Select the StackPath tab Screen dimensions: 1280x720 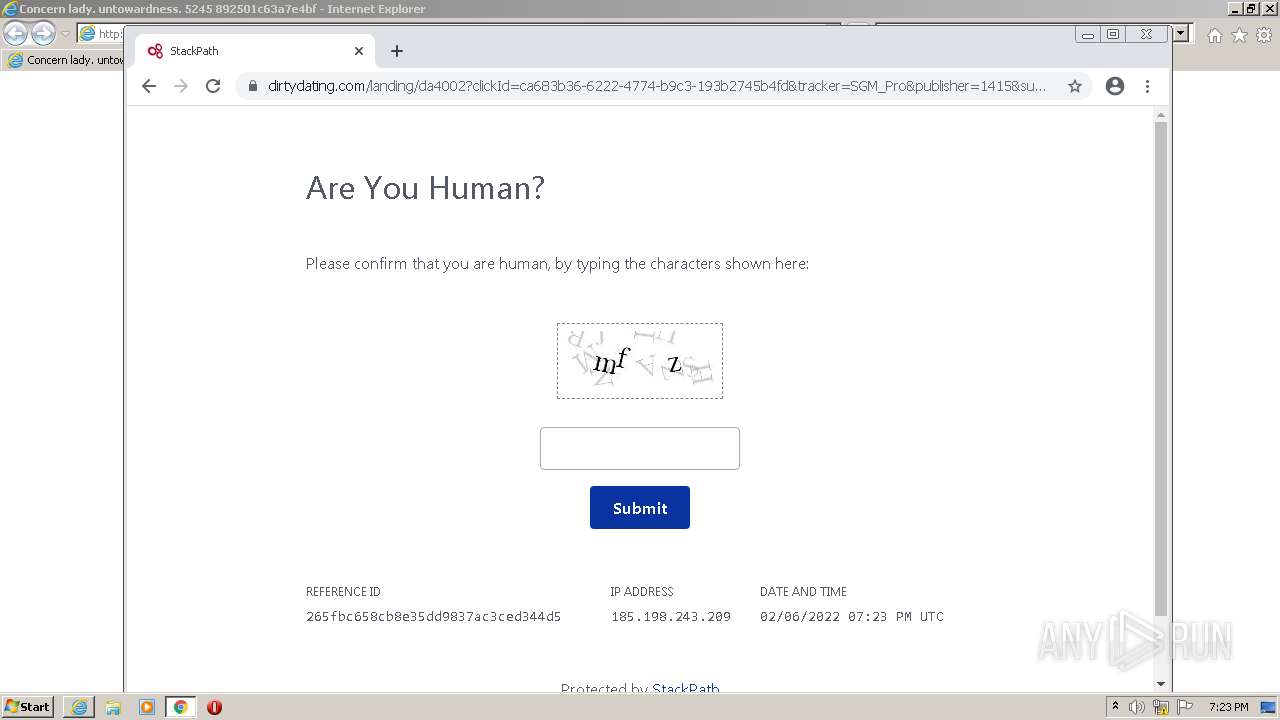(x=254, y=51)
